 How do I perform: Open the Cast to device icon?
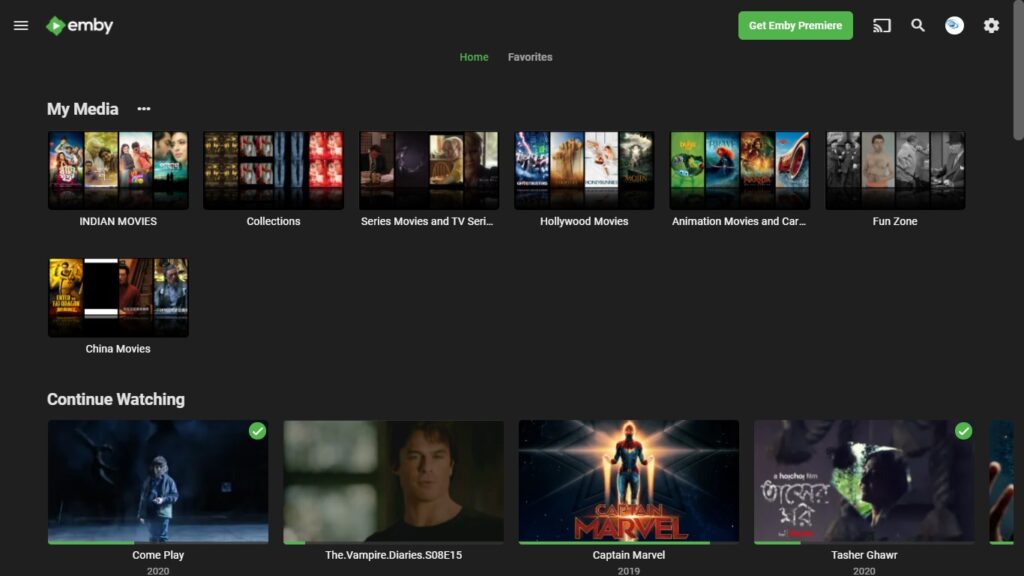click(881, 26)
